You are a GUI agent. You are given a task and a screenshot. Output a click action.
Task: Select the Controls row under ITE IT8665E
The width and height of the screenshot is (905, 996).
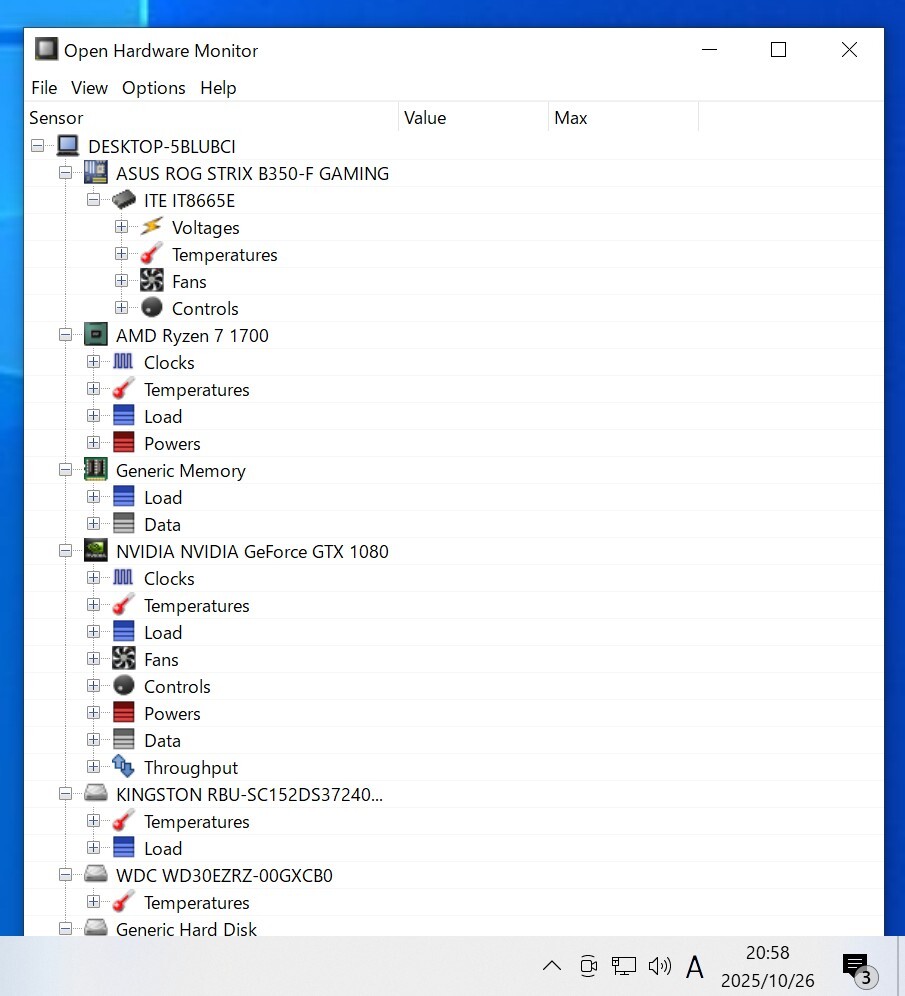[x=453, y=308]
